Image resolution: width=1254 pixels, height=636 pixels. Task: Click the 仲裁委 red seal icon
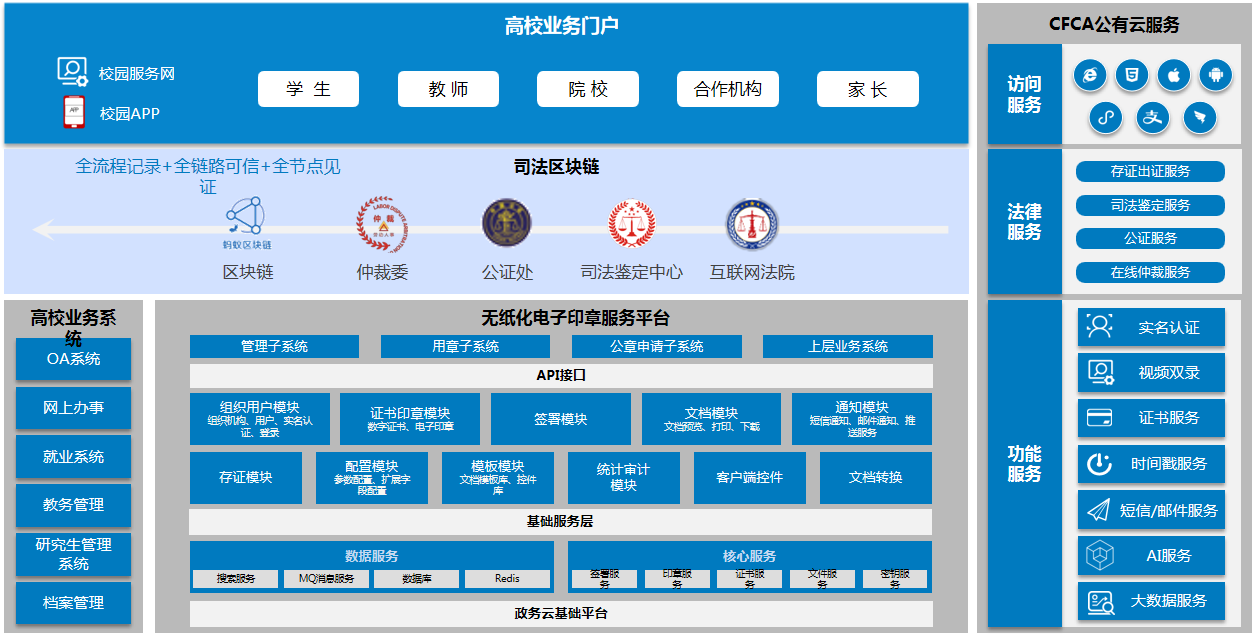pos(383,224)
